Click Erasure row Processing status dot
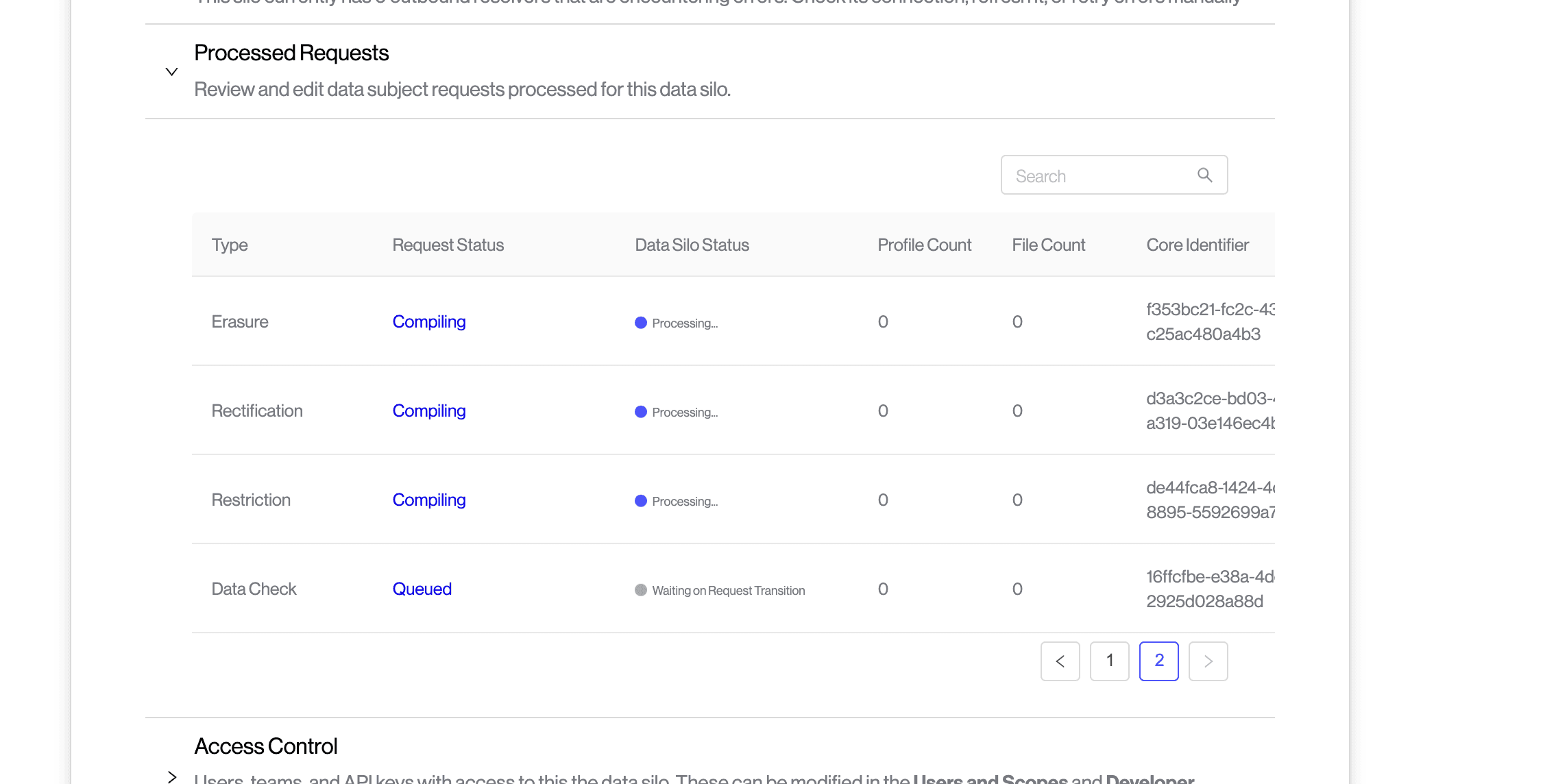This screenshot has height=784, width=1556. click(x=641, y=323)
